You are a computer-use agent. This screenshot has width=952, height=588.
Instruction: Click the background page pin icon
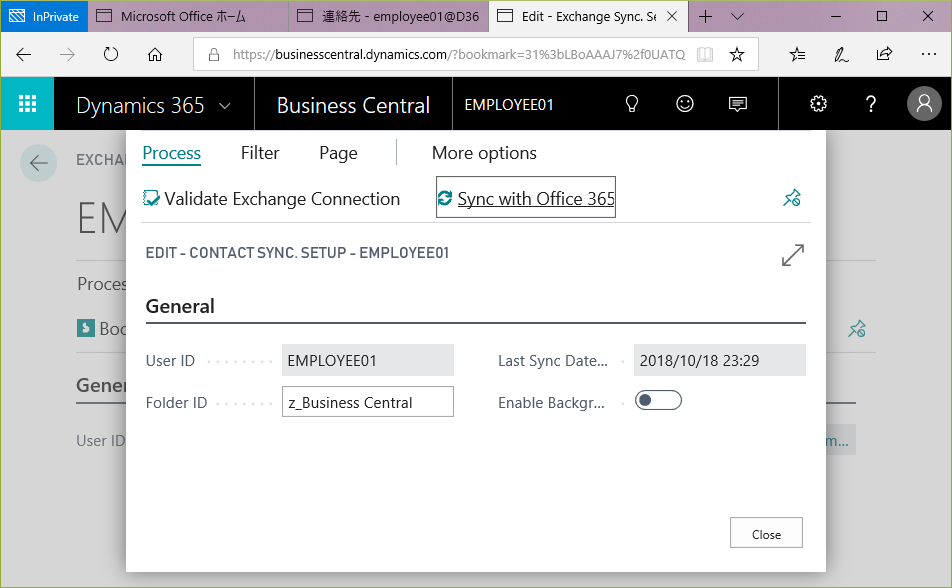point(857,329)
